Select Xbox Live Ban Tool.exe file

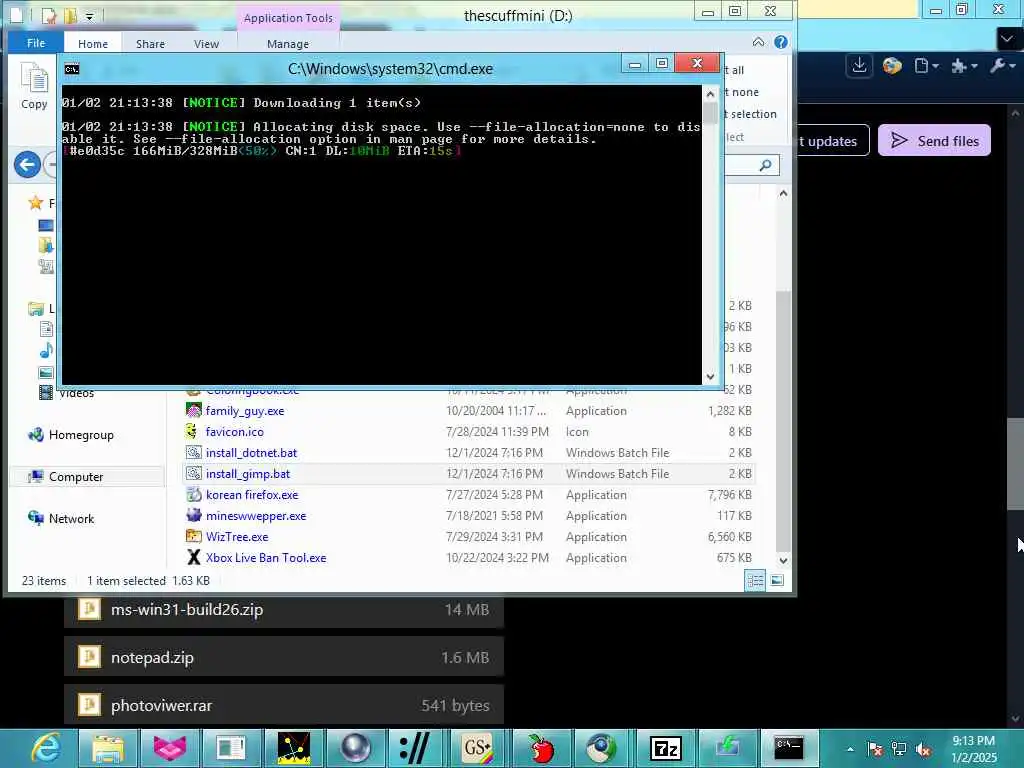266,558
